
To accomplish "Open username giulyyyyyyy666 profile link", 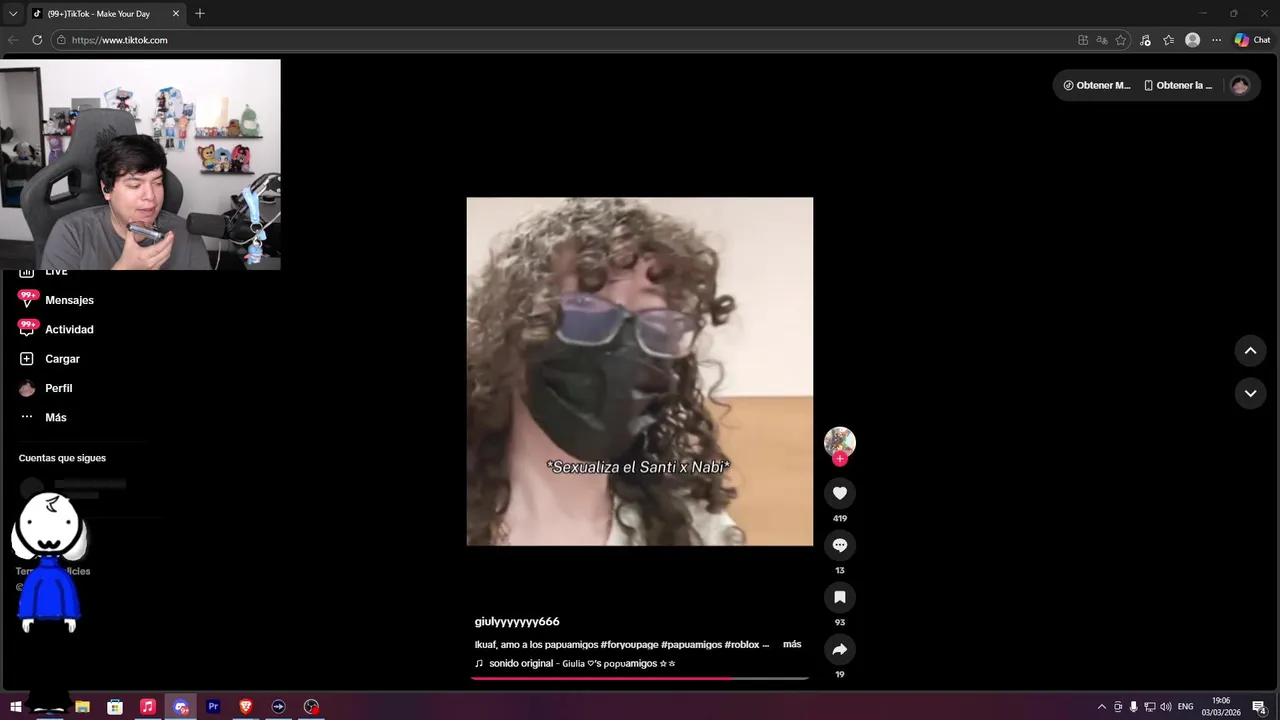I will click(x=517, y=622).
